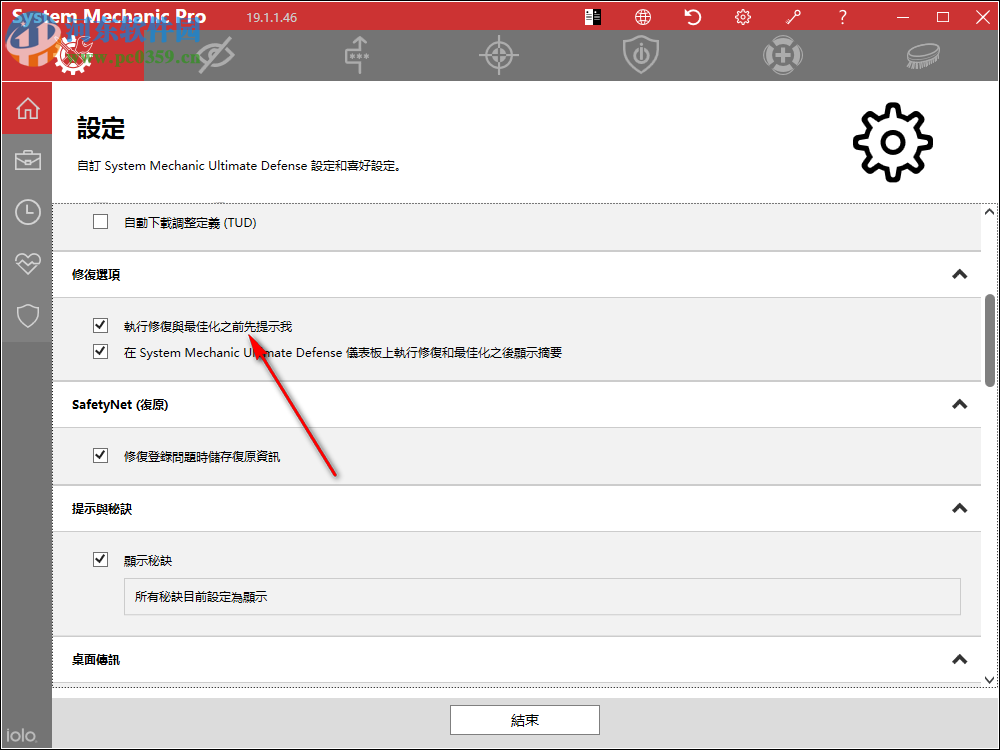The height and width of the screenshot is (750, 1000).
Task: Collapse the 修復選項 section
Action: pyautogui.click(x=959, y=274)
